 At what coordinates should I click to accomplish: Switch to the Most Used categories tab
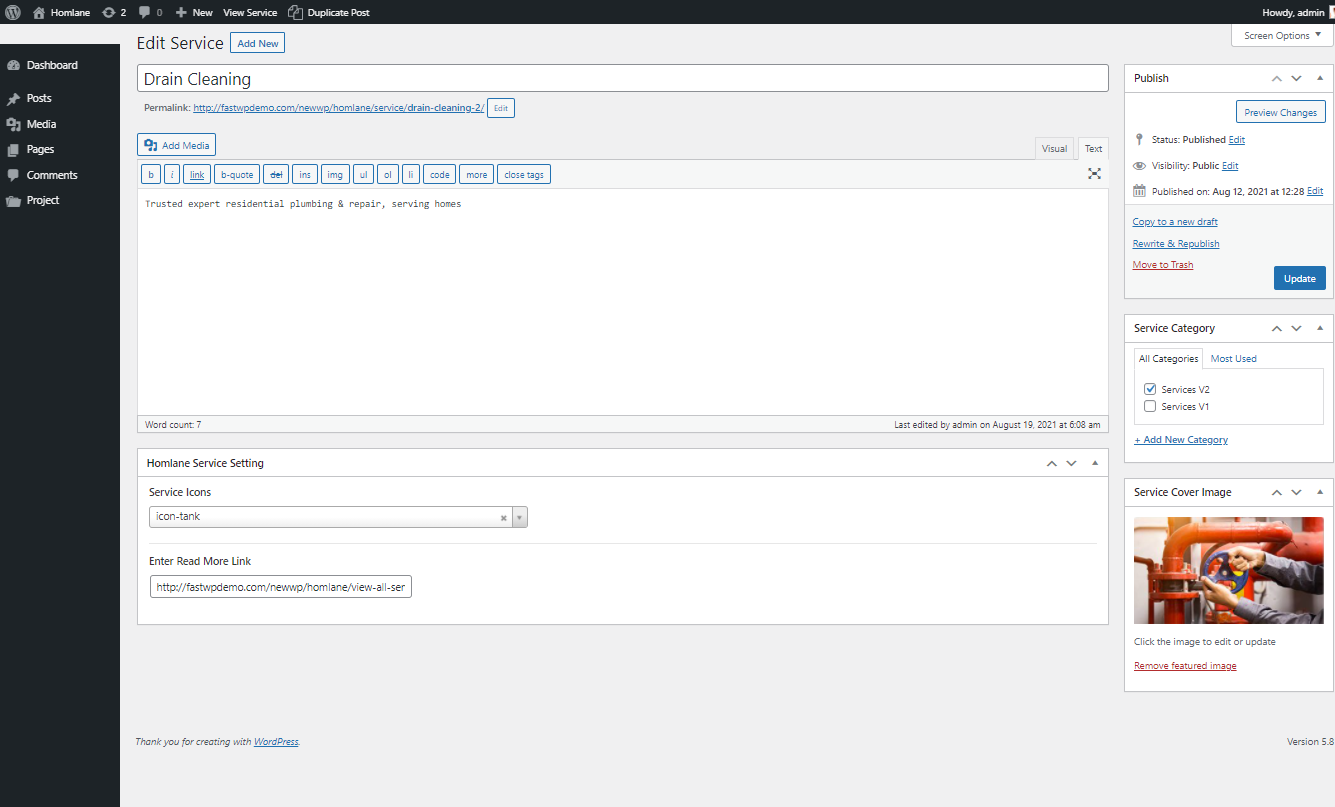[1233, 358]
